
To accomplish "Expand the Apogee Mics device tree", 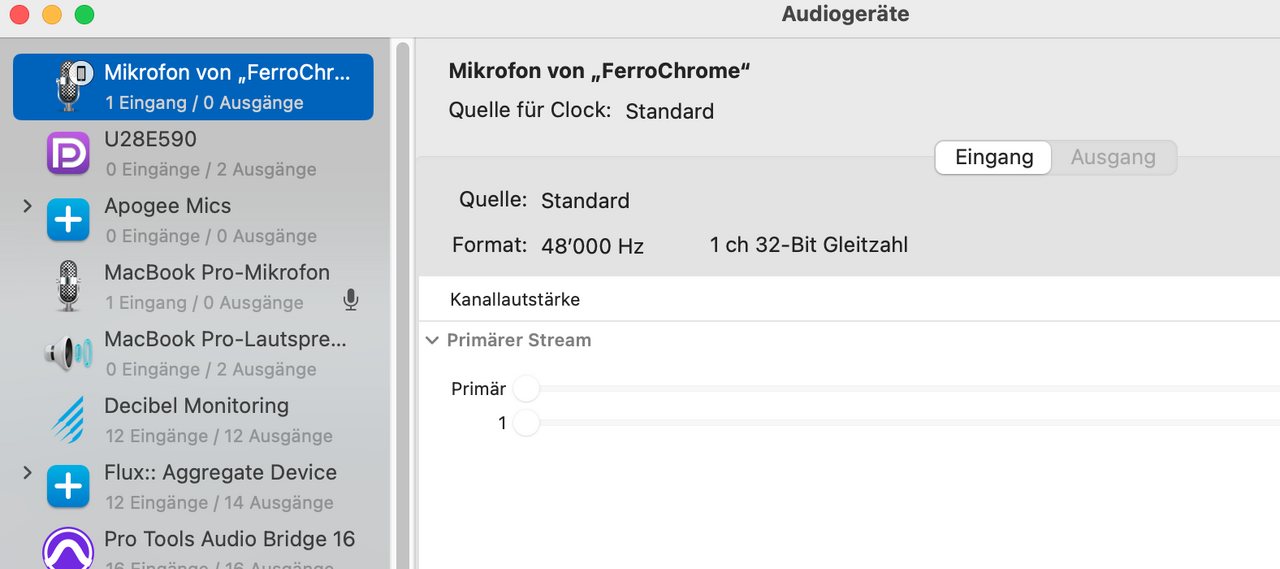I will coord(28,206).
